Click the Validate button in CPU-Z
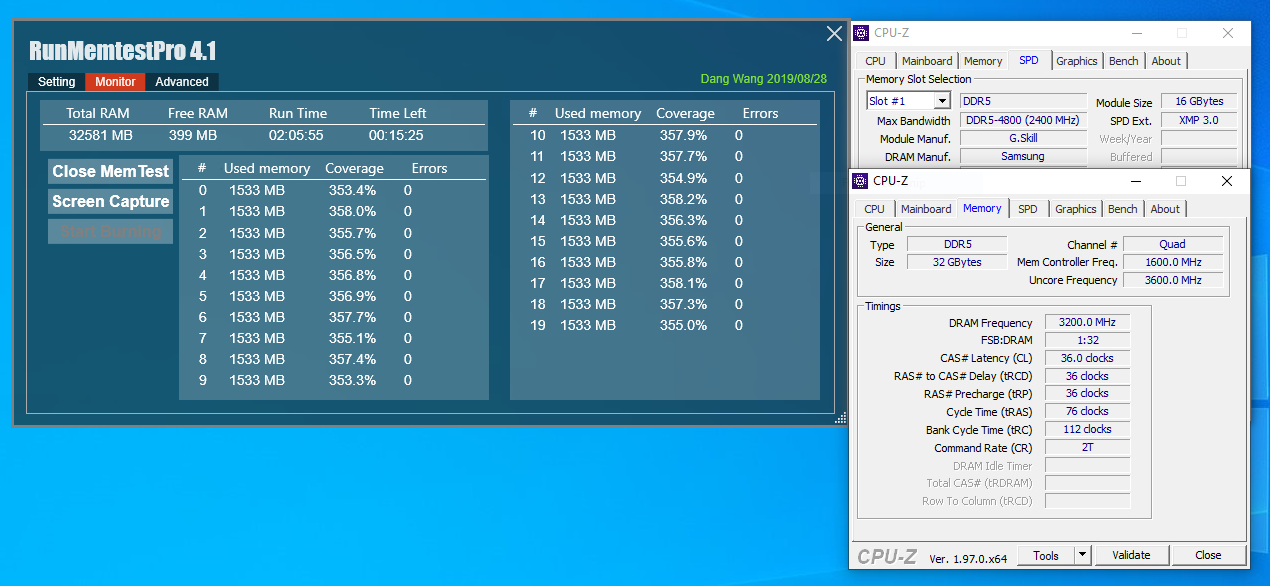 click(x=1131, y=555)
